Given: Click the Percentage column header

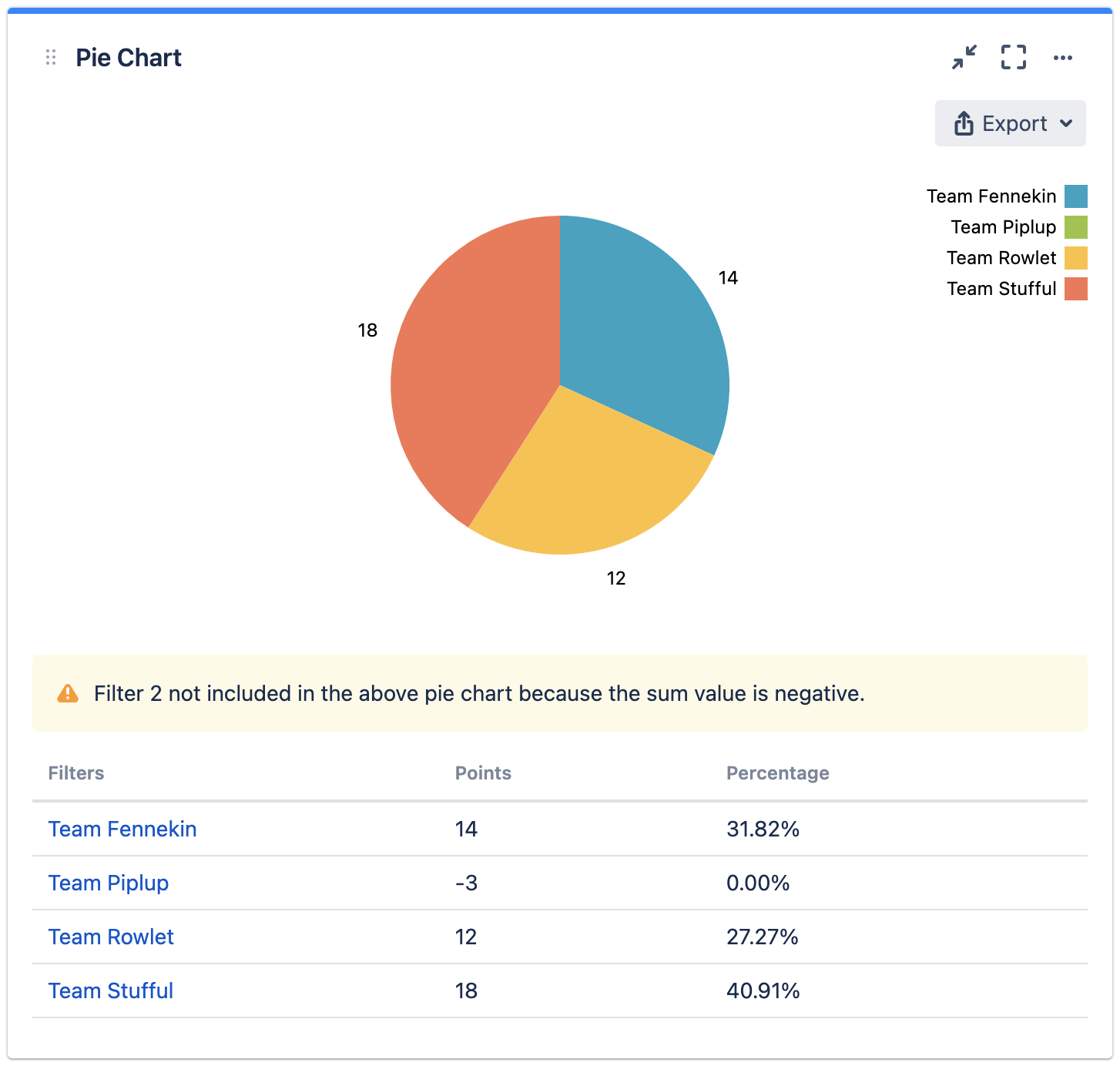Looking at the screenshot, I should click(777, 773).
